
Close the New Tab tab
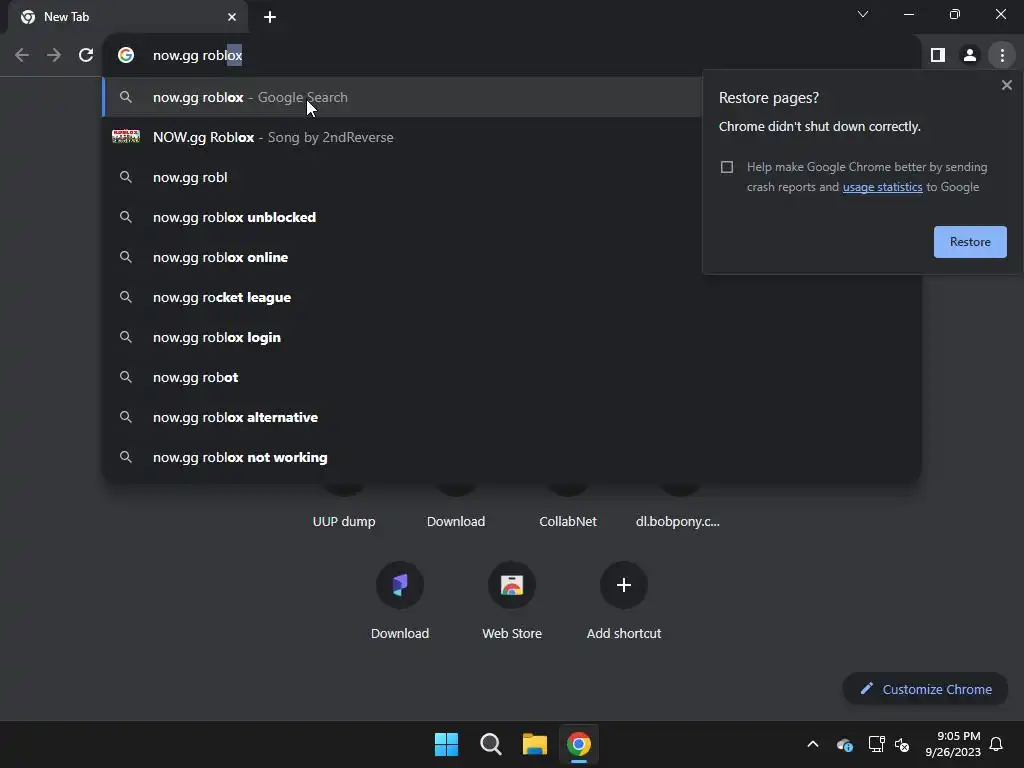[x=232, y=17]
